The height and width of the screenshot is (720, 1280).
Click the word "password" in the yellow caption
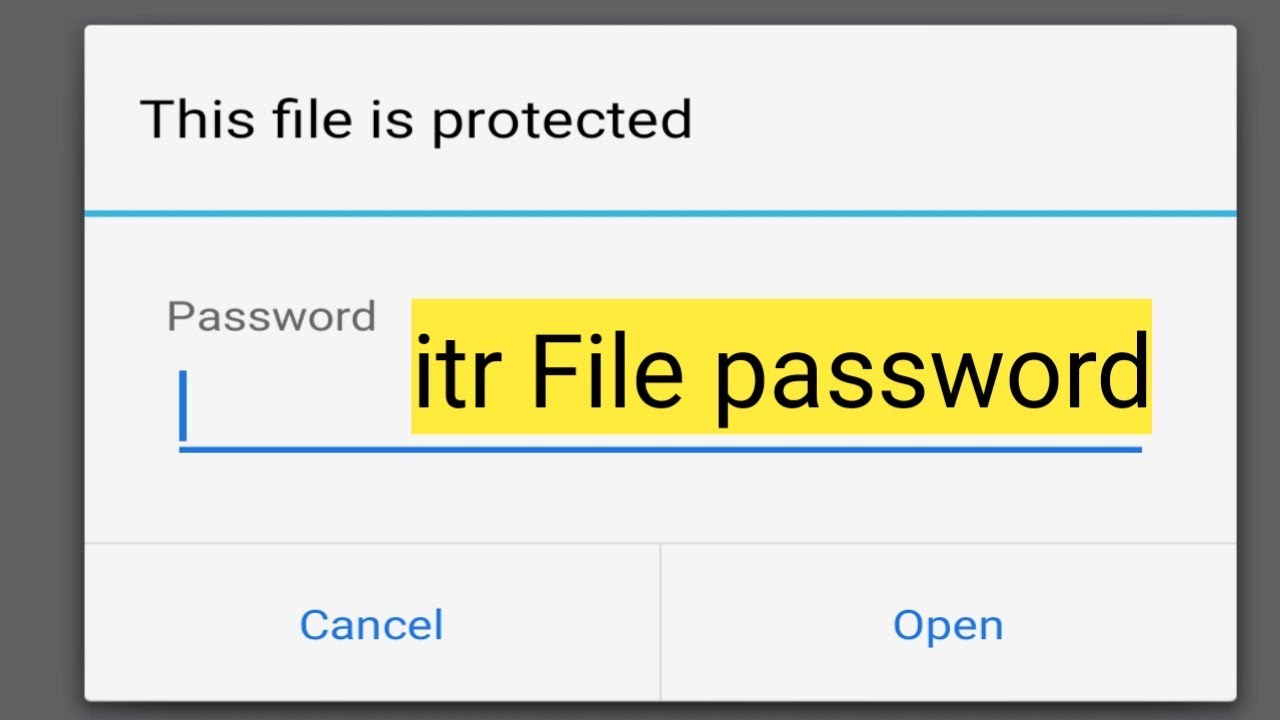point(930,375)
